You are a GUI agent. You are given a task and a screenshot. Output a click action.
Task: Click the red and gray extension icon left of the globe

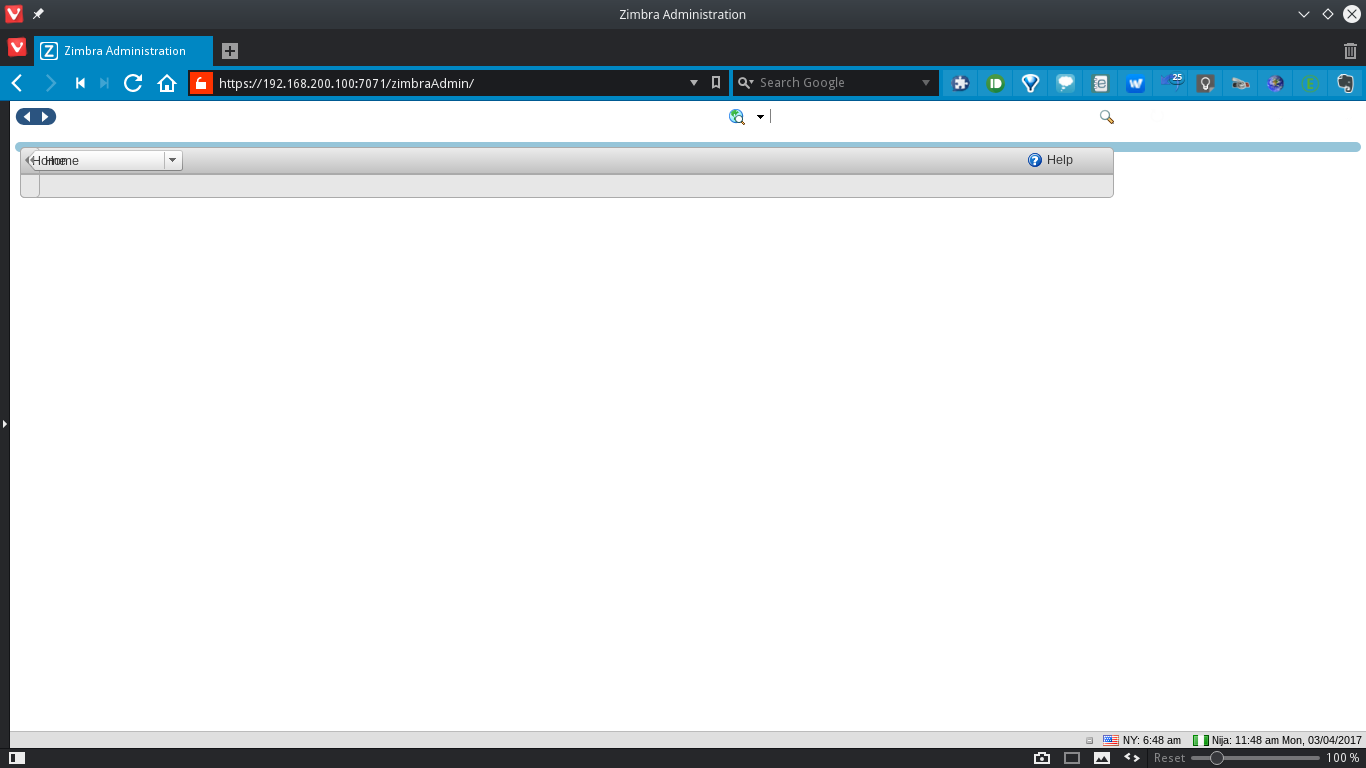click(1241, 84)
